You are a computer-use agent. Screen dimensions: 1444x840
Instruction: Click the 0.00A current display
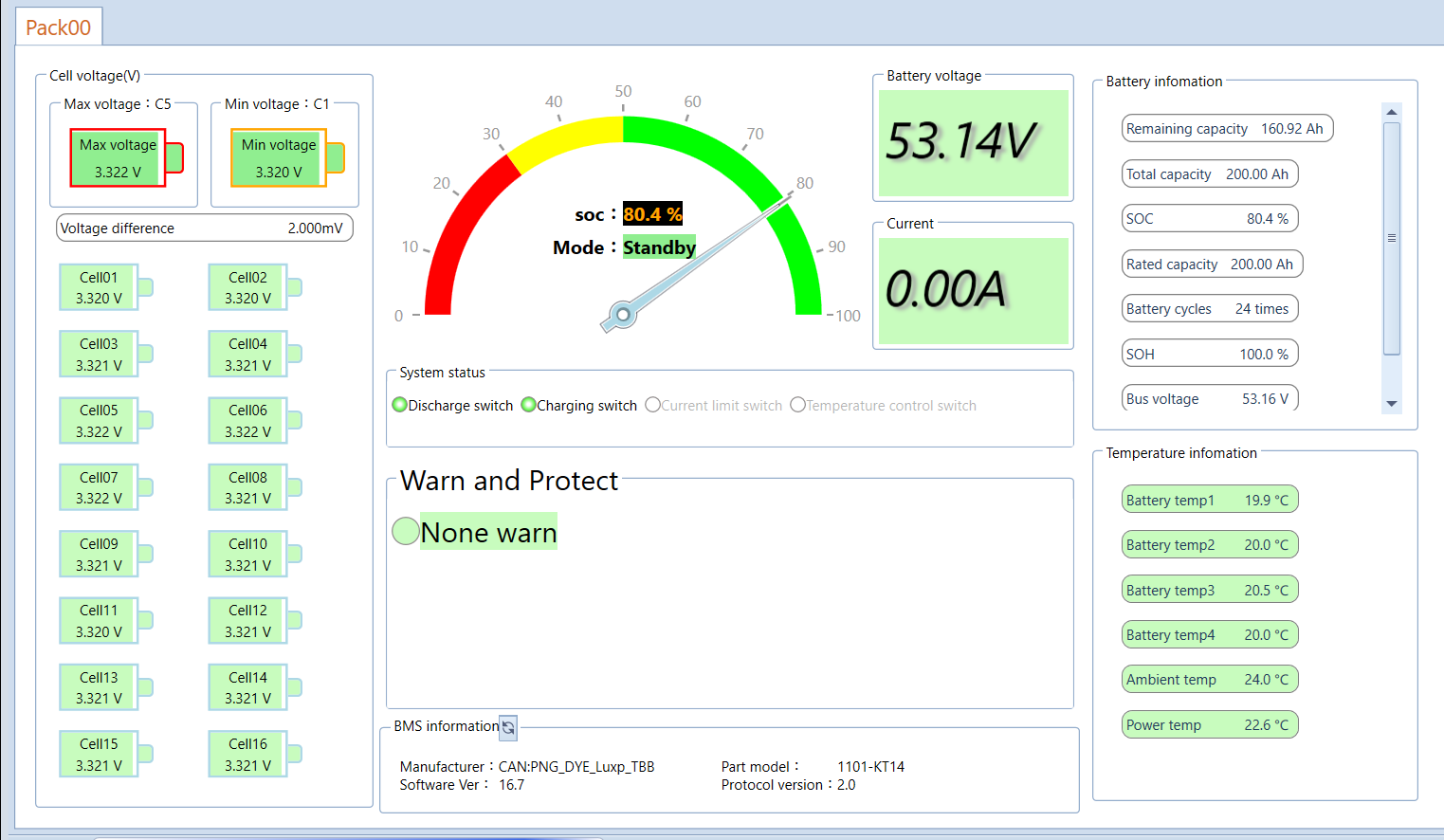point(974,291)
